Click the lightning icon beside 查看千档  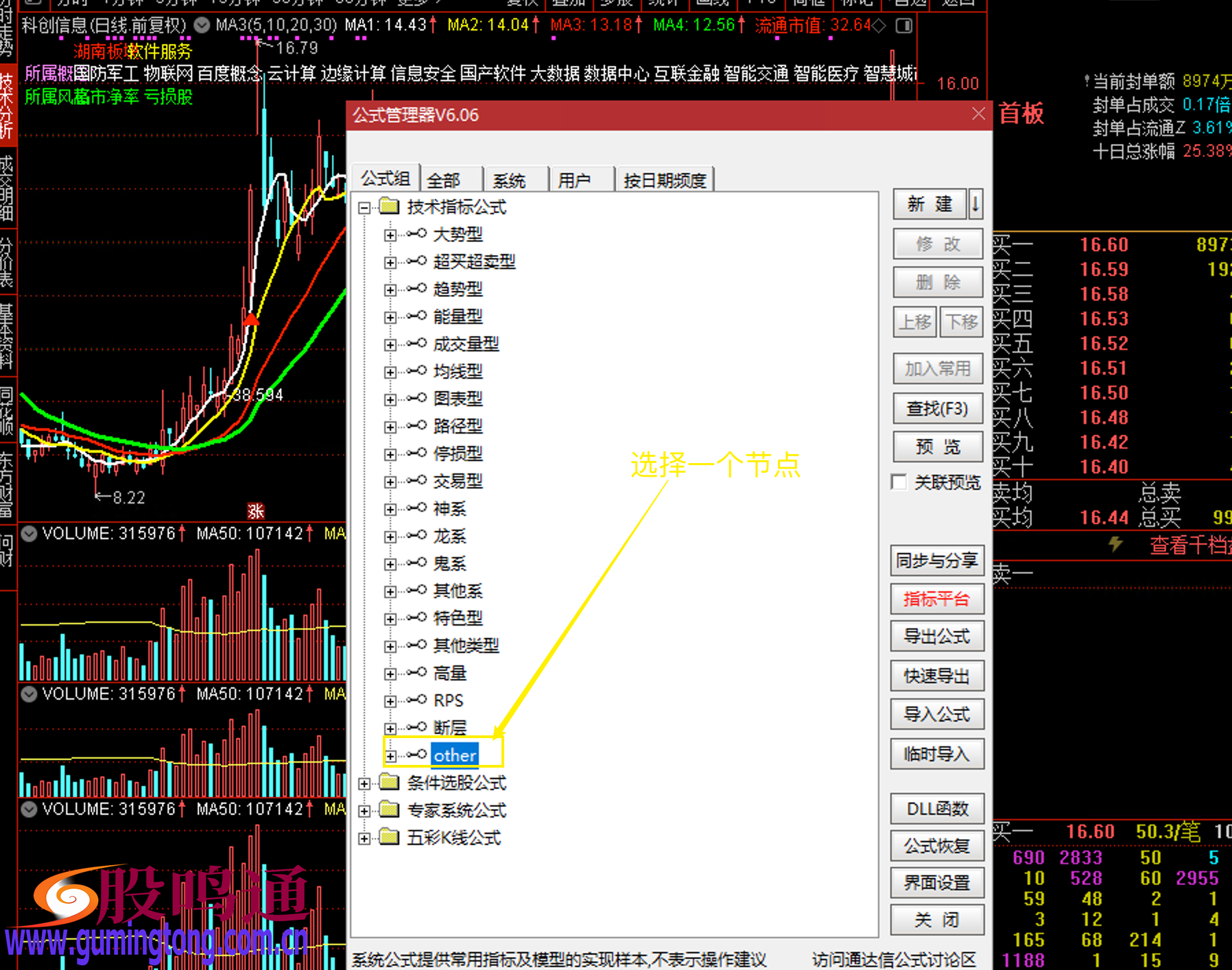point(1115,545)
